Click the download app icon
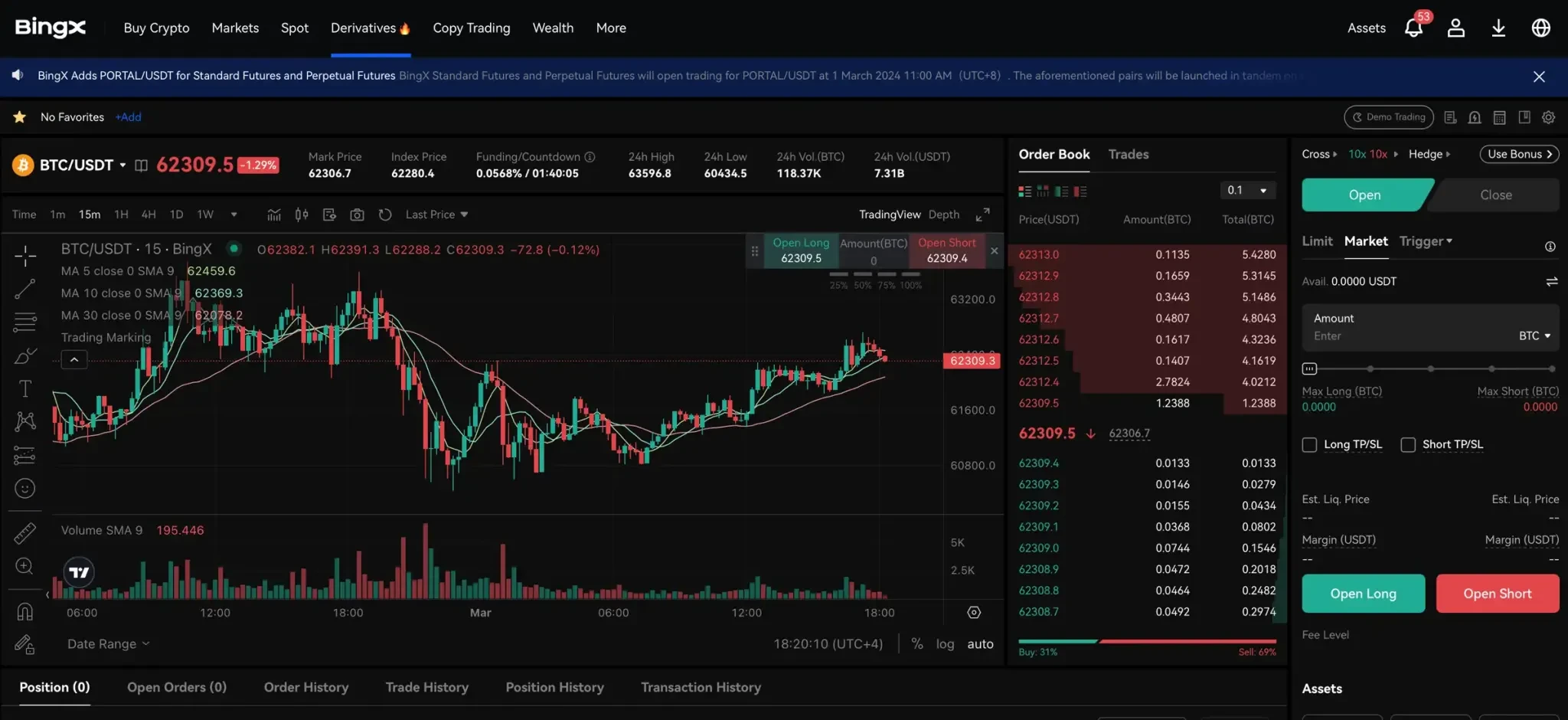 coord(1498,28)
